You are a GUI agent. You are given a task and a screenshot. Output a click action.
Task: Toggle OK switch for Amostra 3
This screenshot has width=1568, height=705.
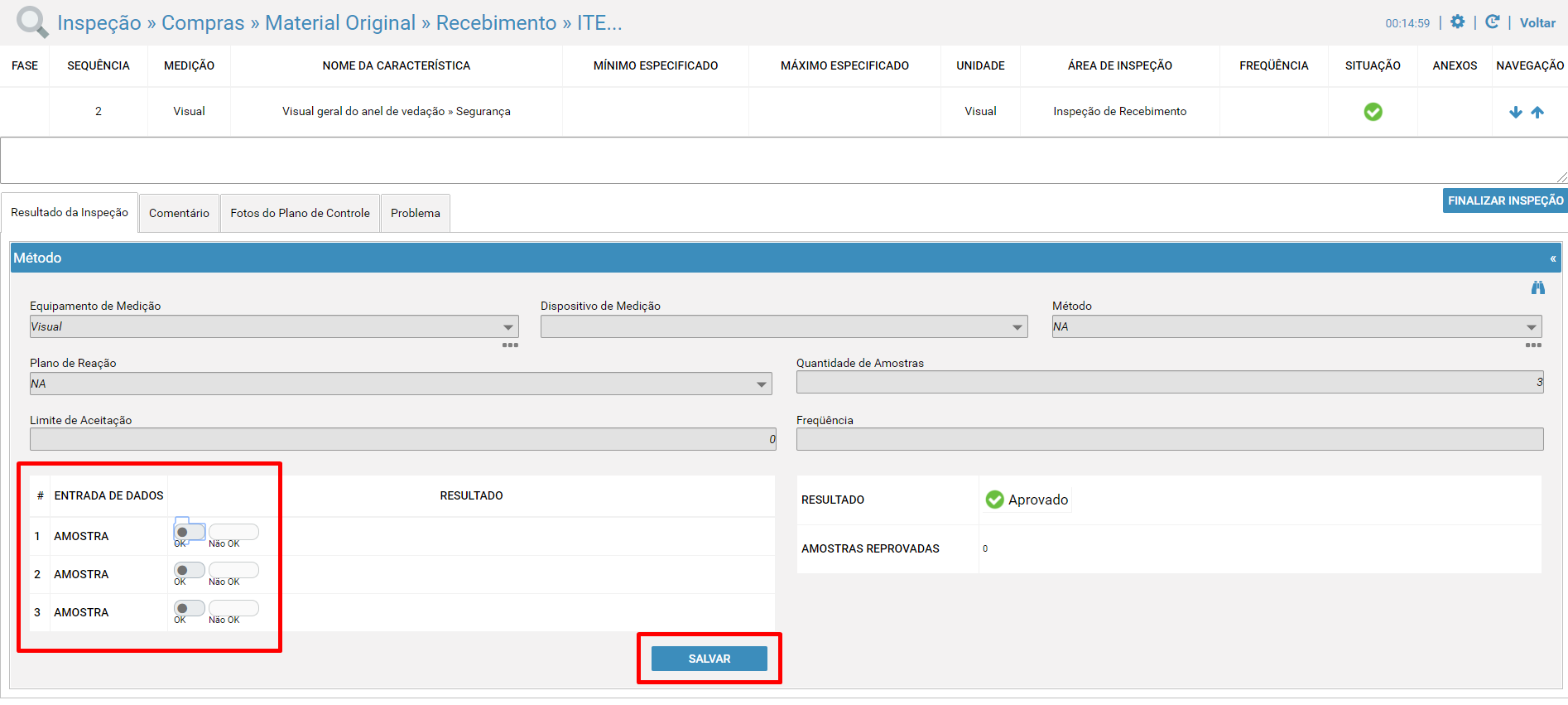[189, 608]
